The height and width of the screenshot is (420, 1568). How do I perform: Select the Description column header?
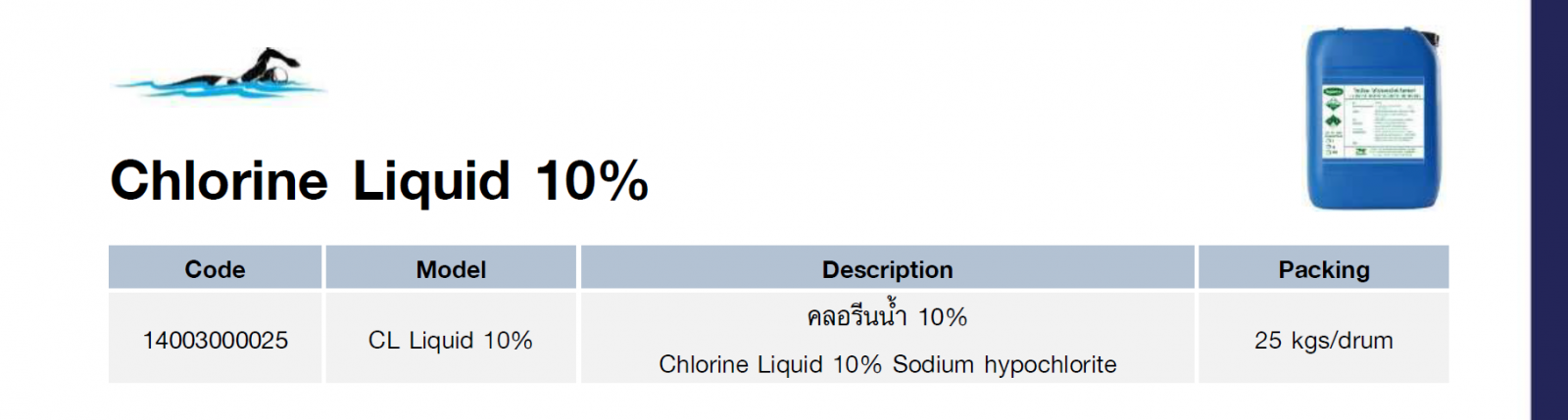point(887,269)
